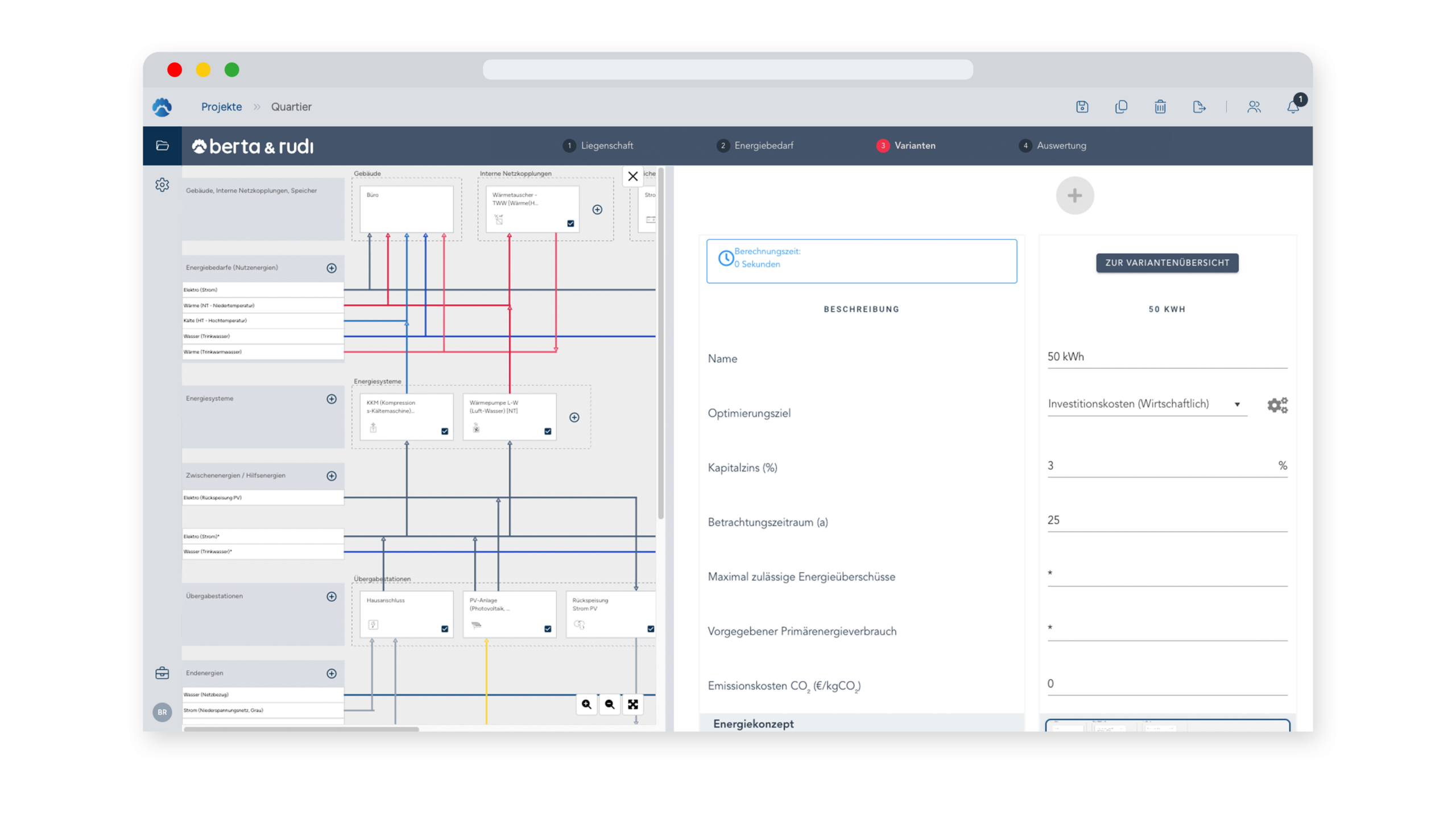
Task: Edit the variant Name field showing 50 kWh
Action: (1166, 357)
